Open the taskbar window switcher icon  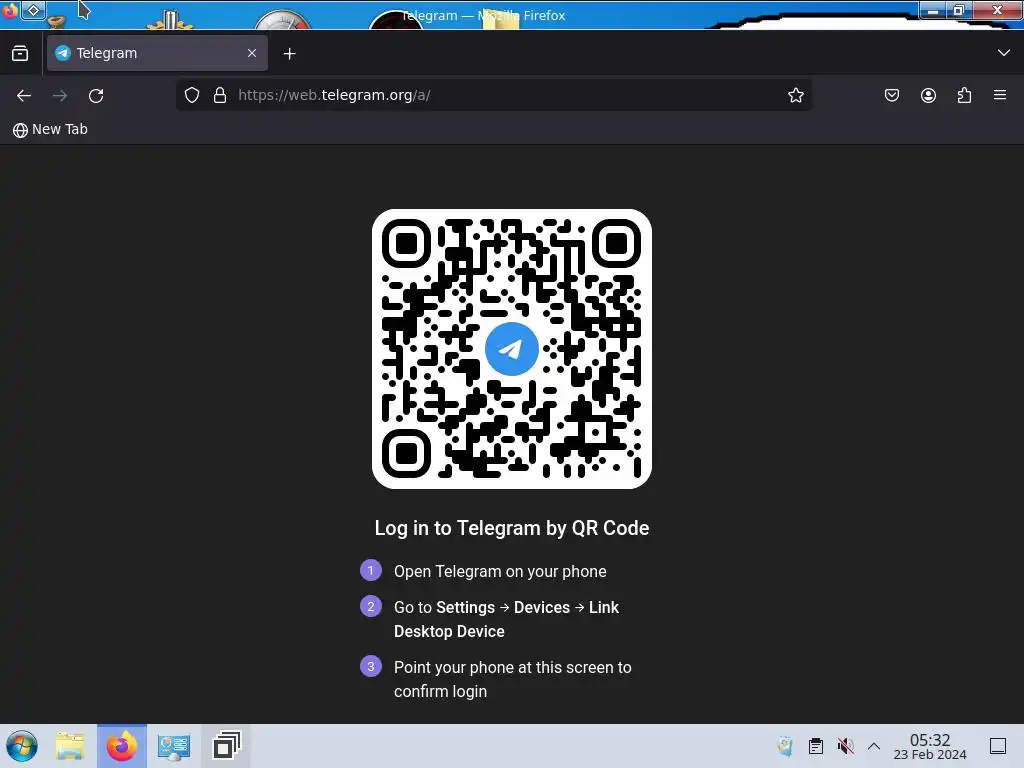(x=226, y=746)
